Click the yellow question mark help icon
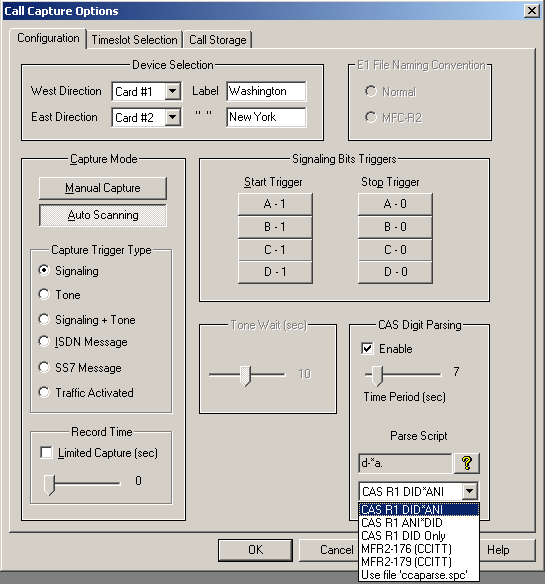This screenshot has height=584, width=545. tap(466, 463)
